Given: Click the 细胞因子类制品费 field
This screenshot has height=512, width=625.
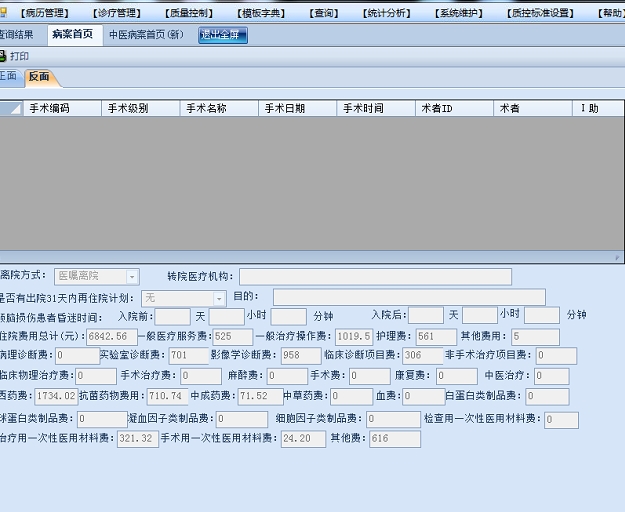Looking at the screenshot, I should click(393, 420).
